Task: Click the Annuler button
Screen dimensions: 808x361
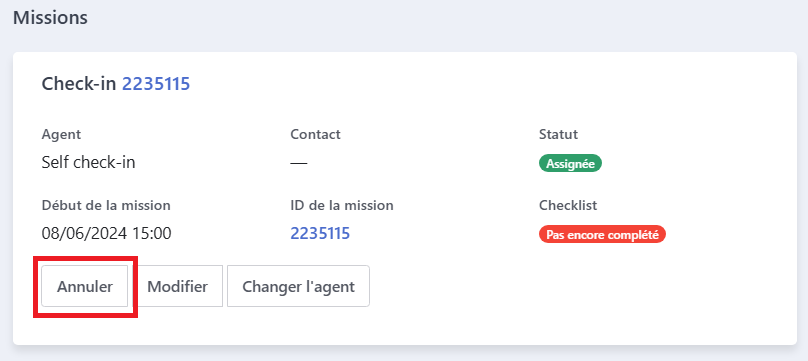Action: coord(85,286)
